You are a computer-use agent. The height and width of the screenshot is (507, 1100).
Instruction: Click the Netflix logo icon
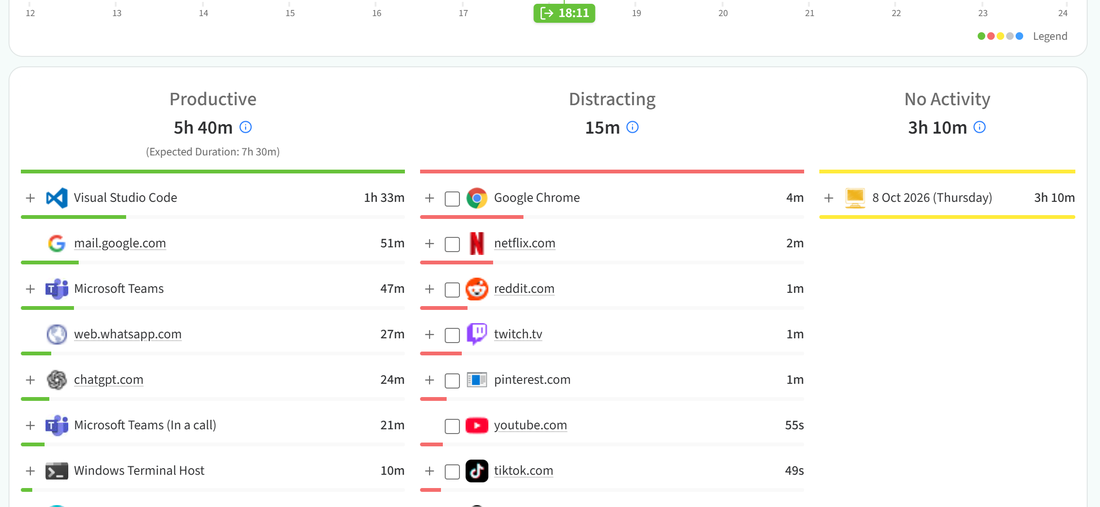(477, 243)
